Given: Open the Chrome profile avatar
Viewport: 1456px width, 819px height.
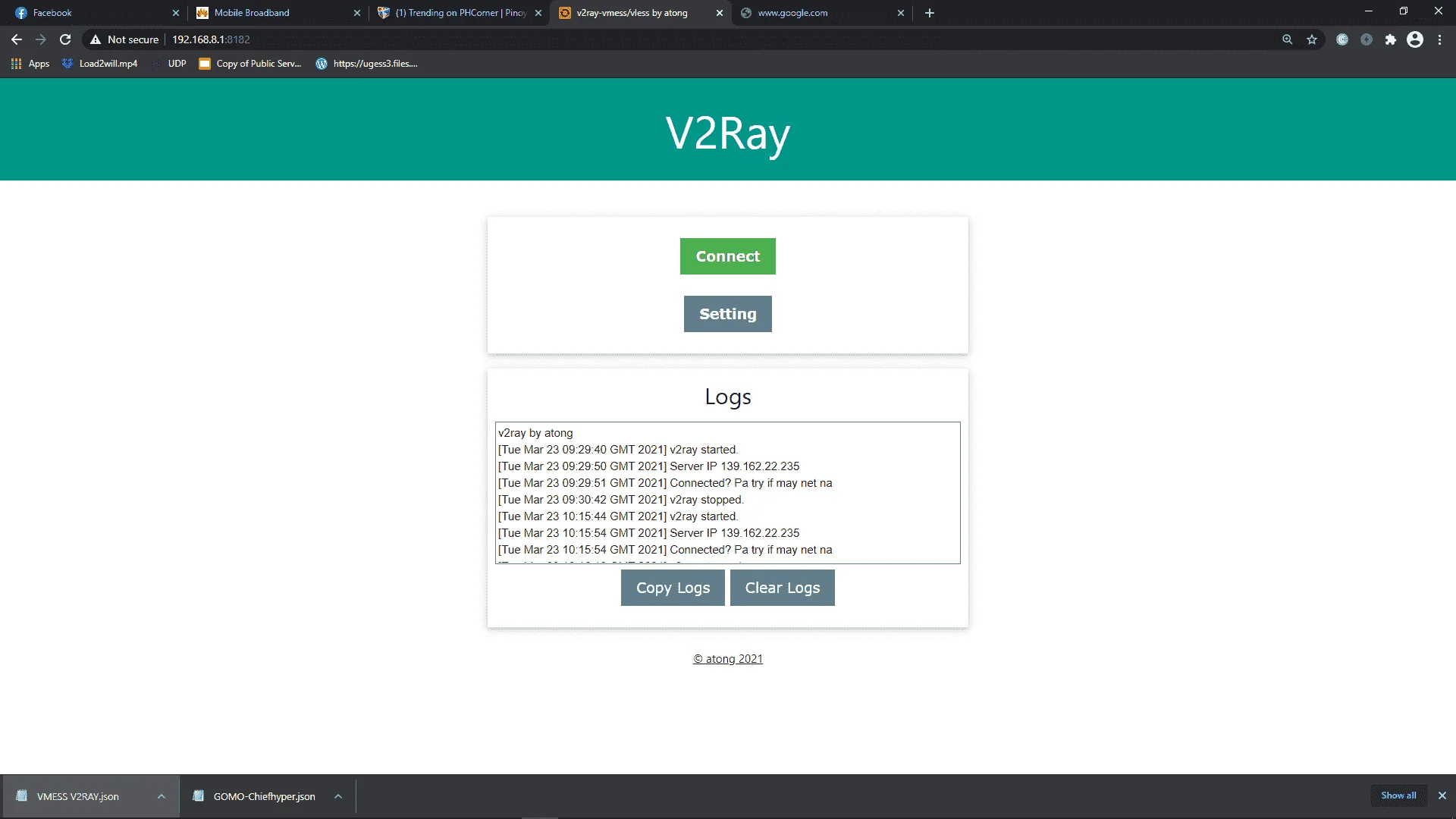Looking at the screenshot, I should [1415, 39].
